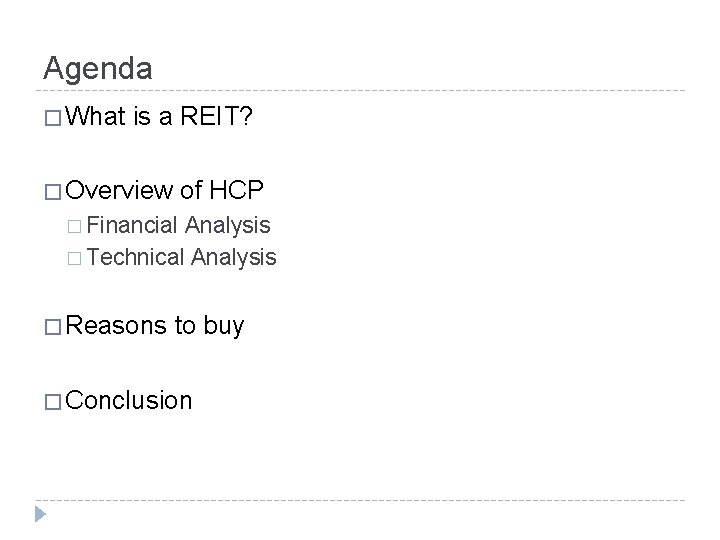This screenshot has height=540, width=720.
Task: Click the bullet marker before Overview
Action: [54, 192]
